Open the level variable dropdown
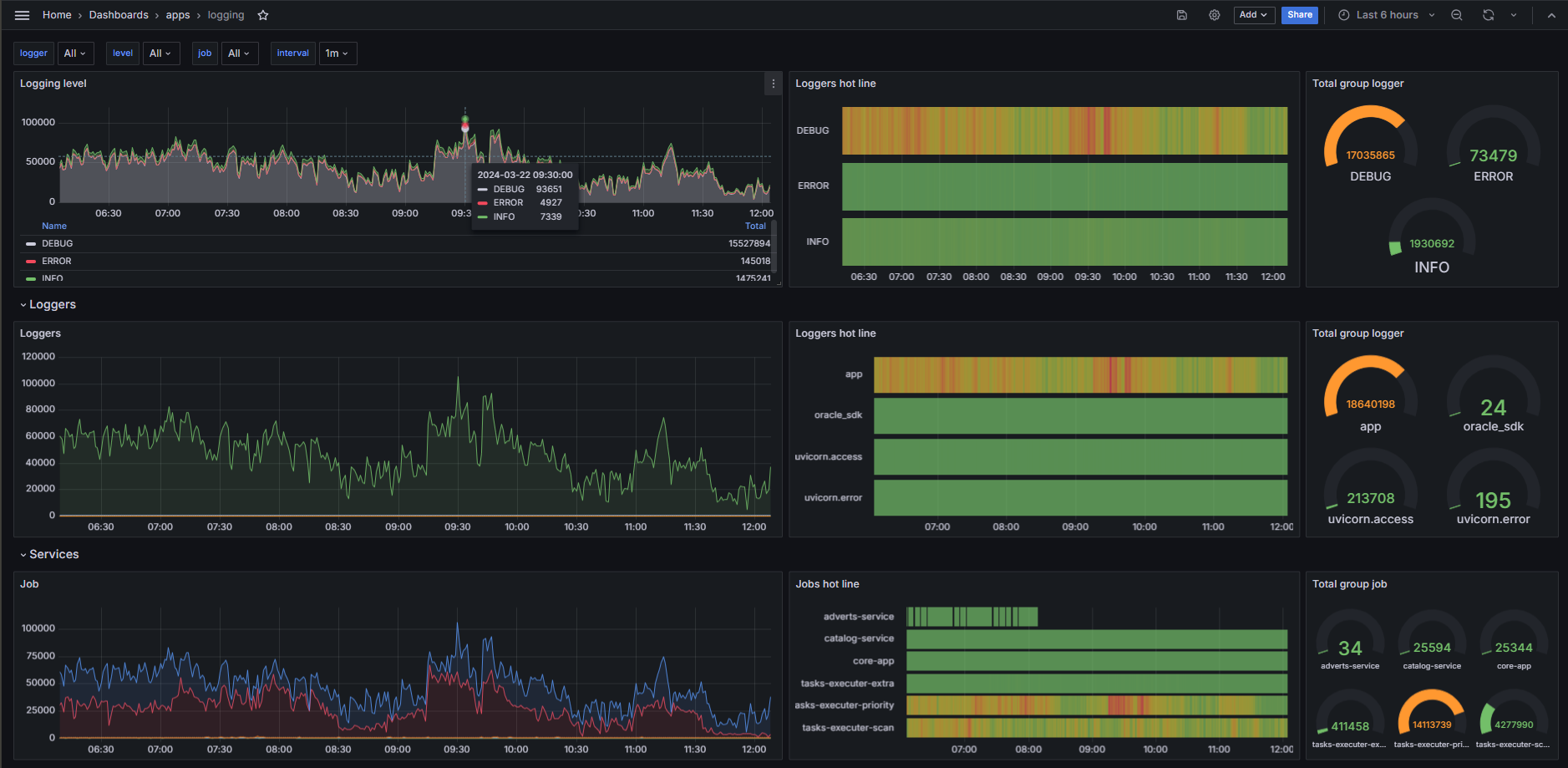This screenshot has height=768, width=1568. (160, 53)
